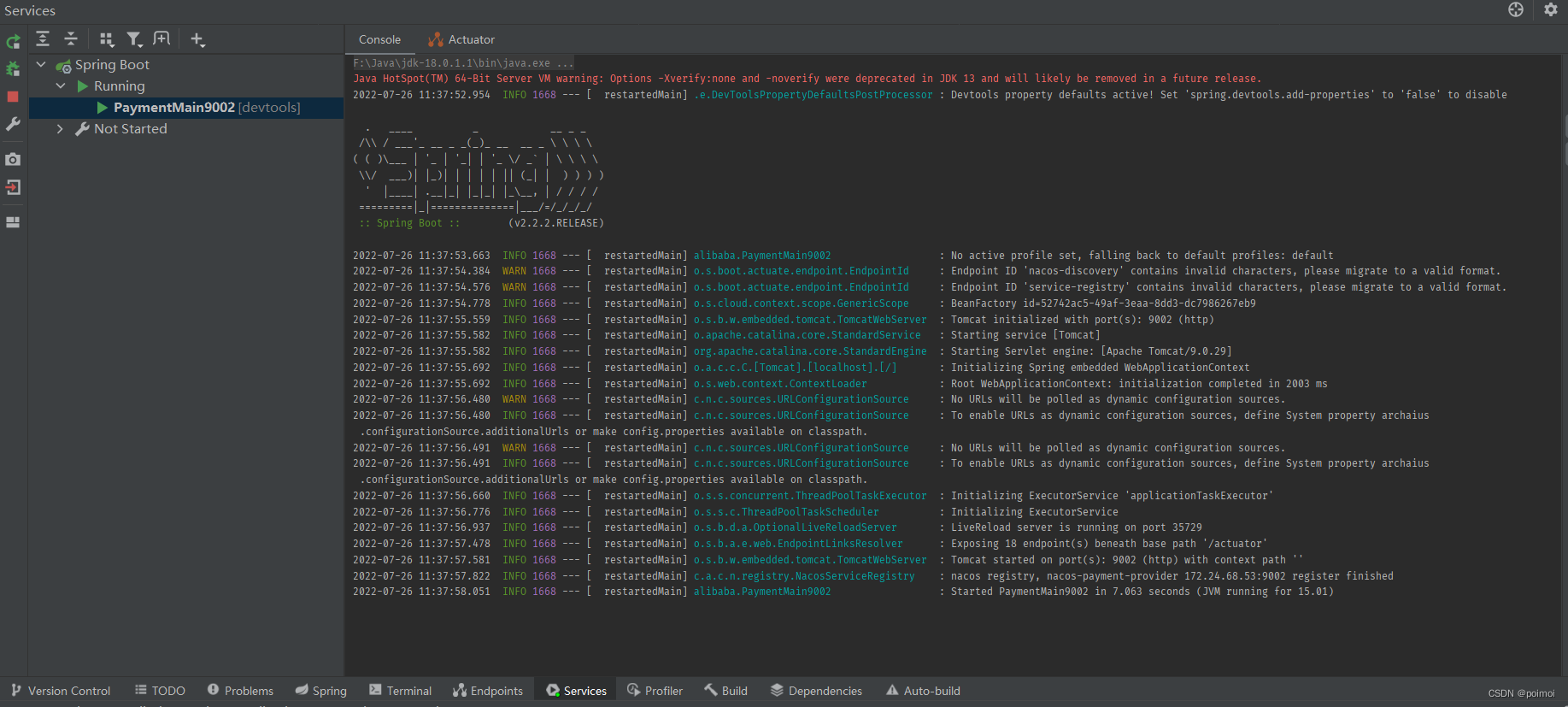Click 'Exposing 18 endpoint(s)' log message
This screenshot has height=707, width=1568.
1109,544
